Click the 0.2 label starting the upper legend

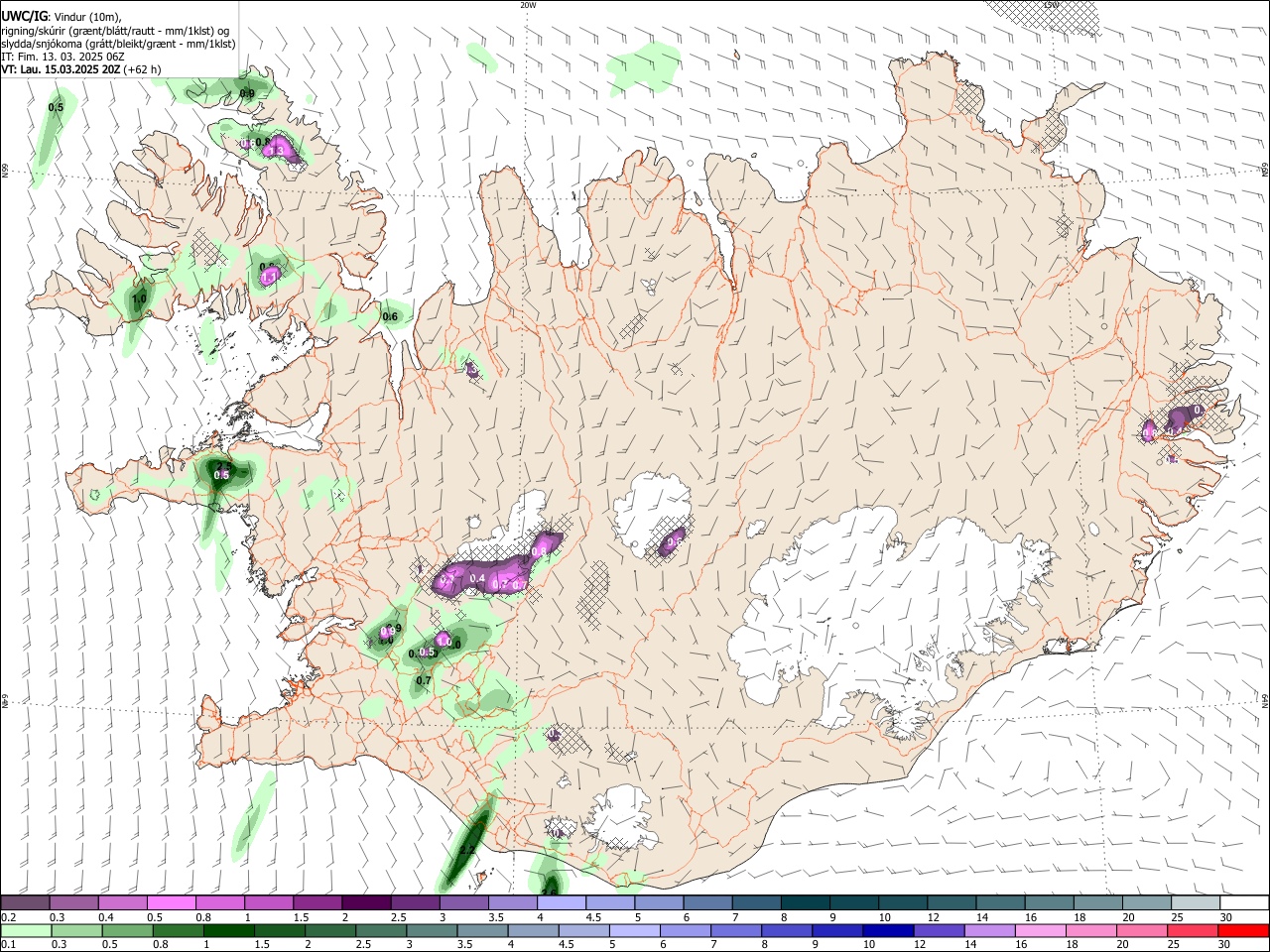tap(8, 917)
